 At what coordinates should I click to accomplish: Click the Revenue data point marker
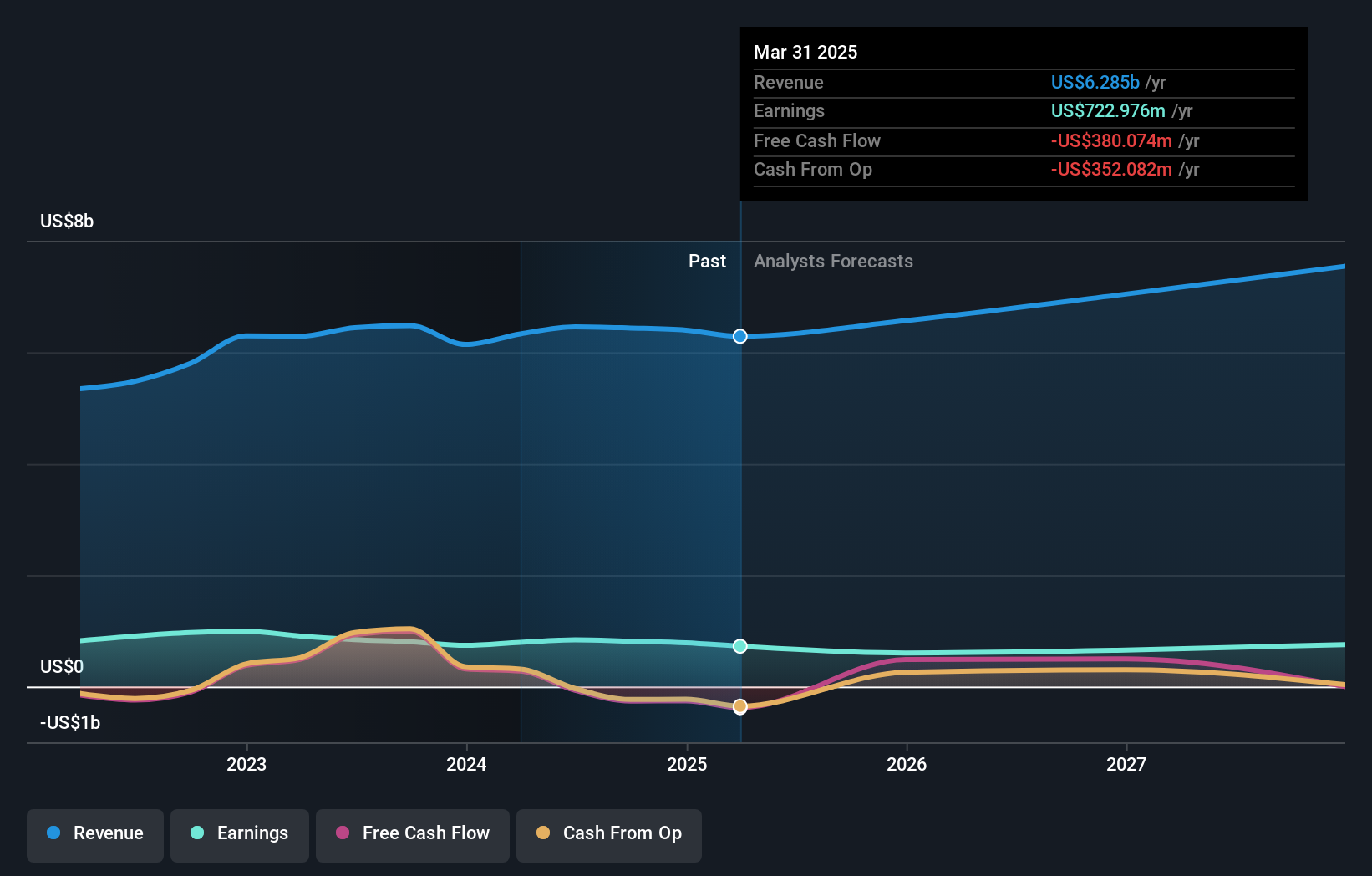pyautogui.click(x=740, y=336)
